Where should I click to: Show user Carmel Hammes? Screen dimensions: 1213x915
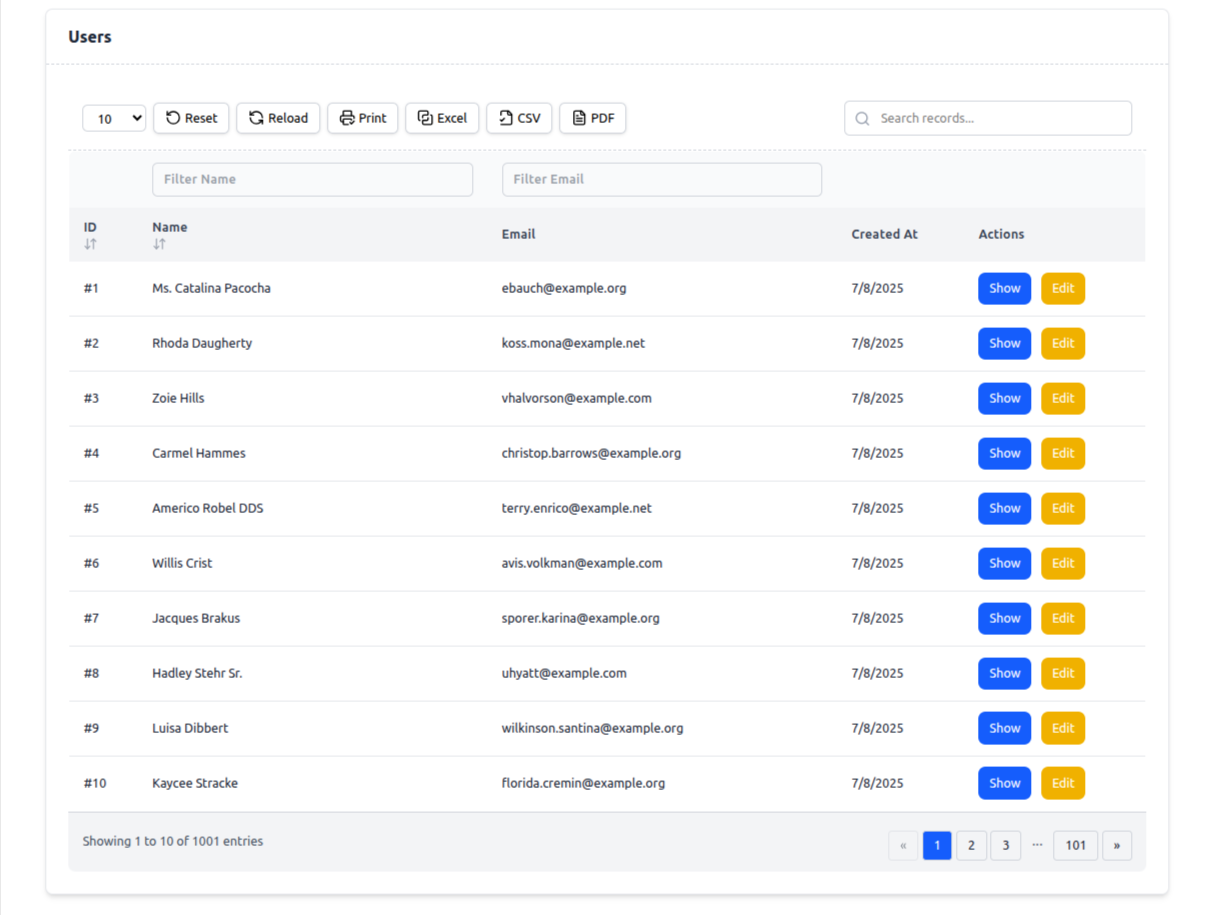[1004, 453]
